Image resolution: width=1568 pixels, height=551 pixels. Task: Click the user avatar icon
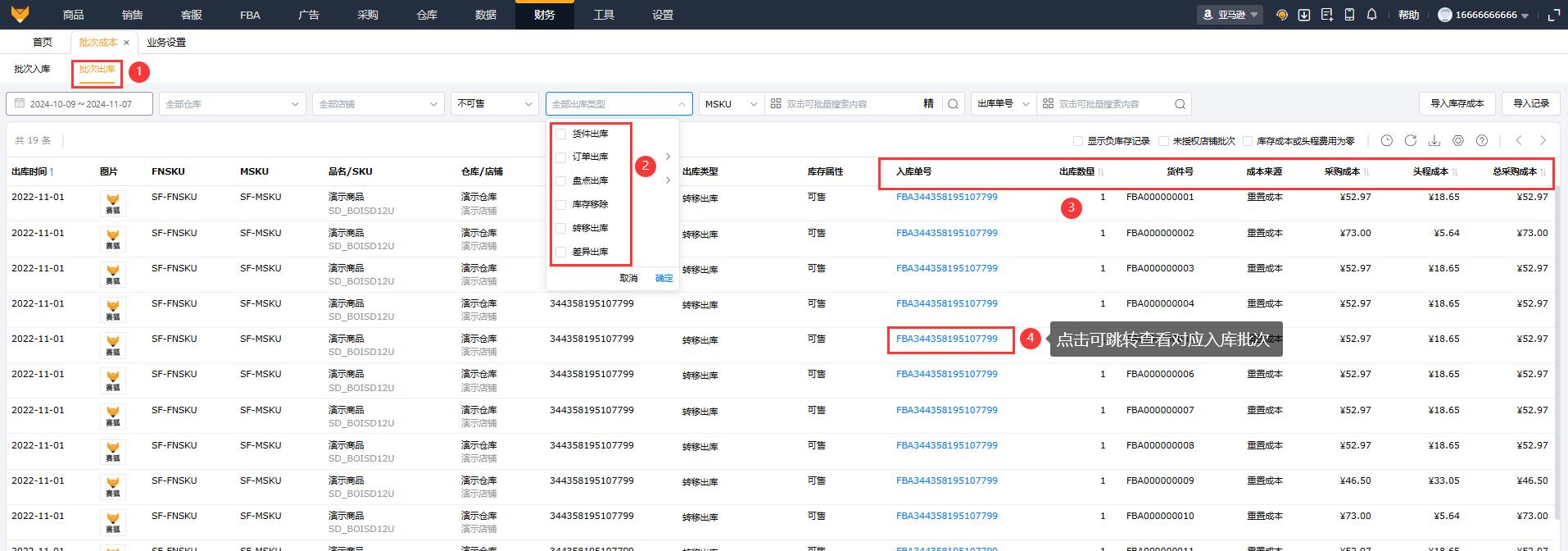coord(1445,15)
